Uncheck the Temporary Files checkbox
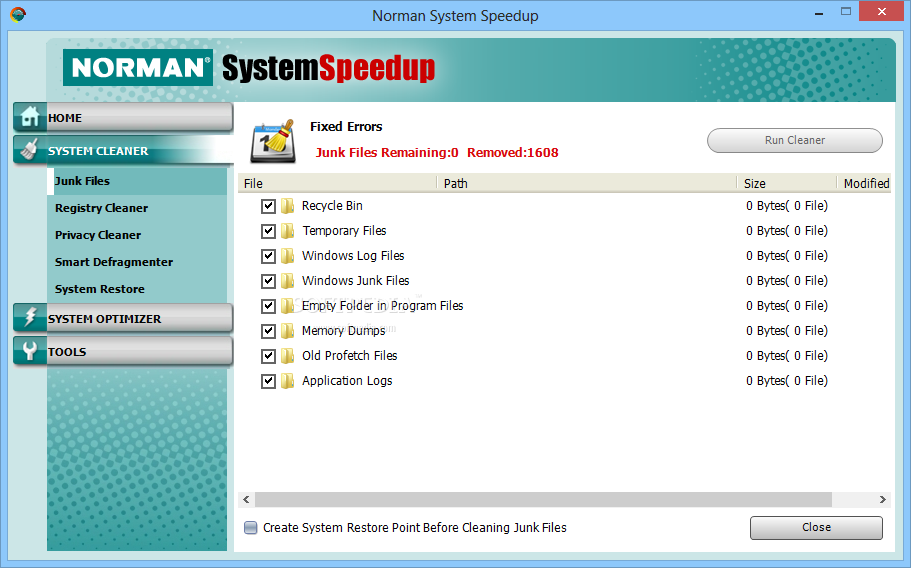 click(x=268, y=231)
